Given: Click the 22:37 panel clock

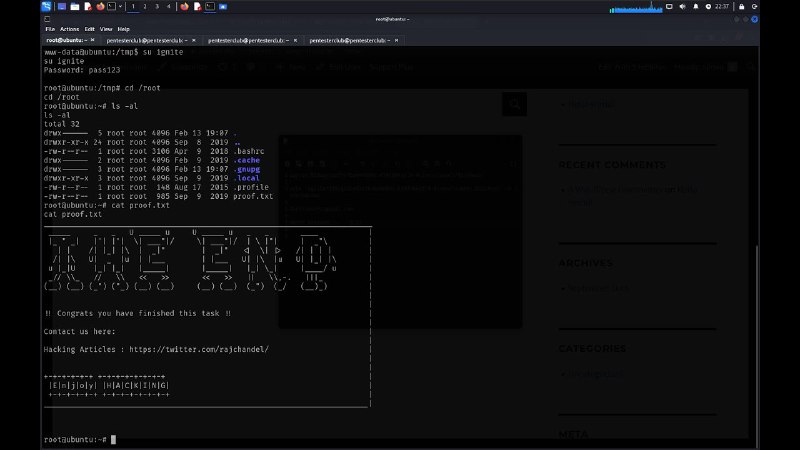Looking at the screenshot, I should [x=722, y=7].
